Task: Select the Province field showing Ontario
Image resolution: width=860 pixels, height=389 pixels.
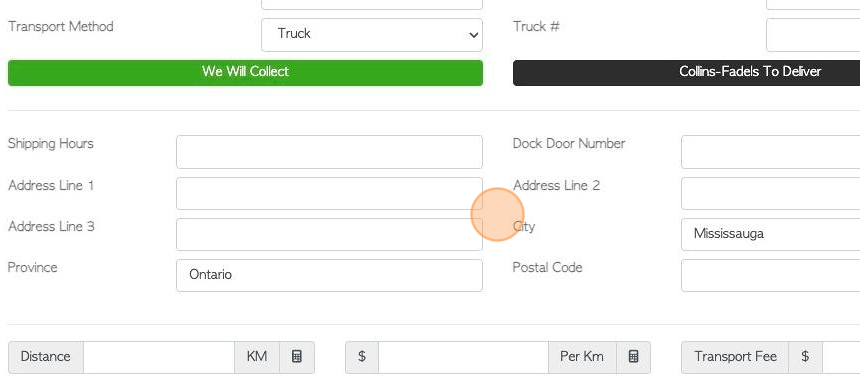Action: [x=329, y=275]
